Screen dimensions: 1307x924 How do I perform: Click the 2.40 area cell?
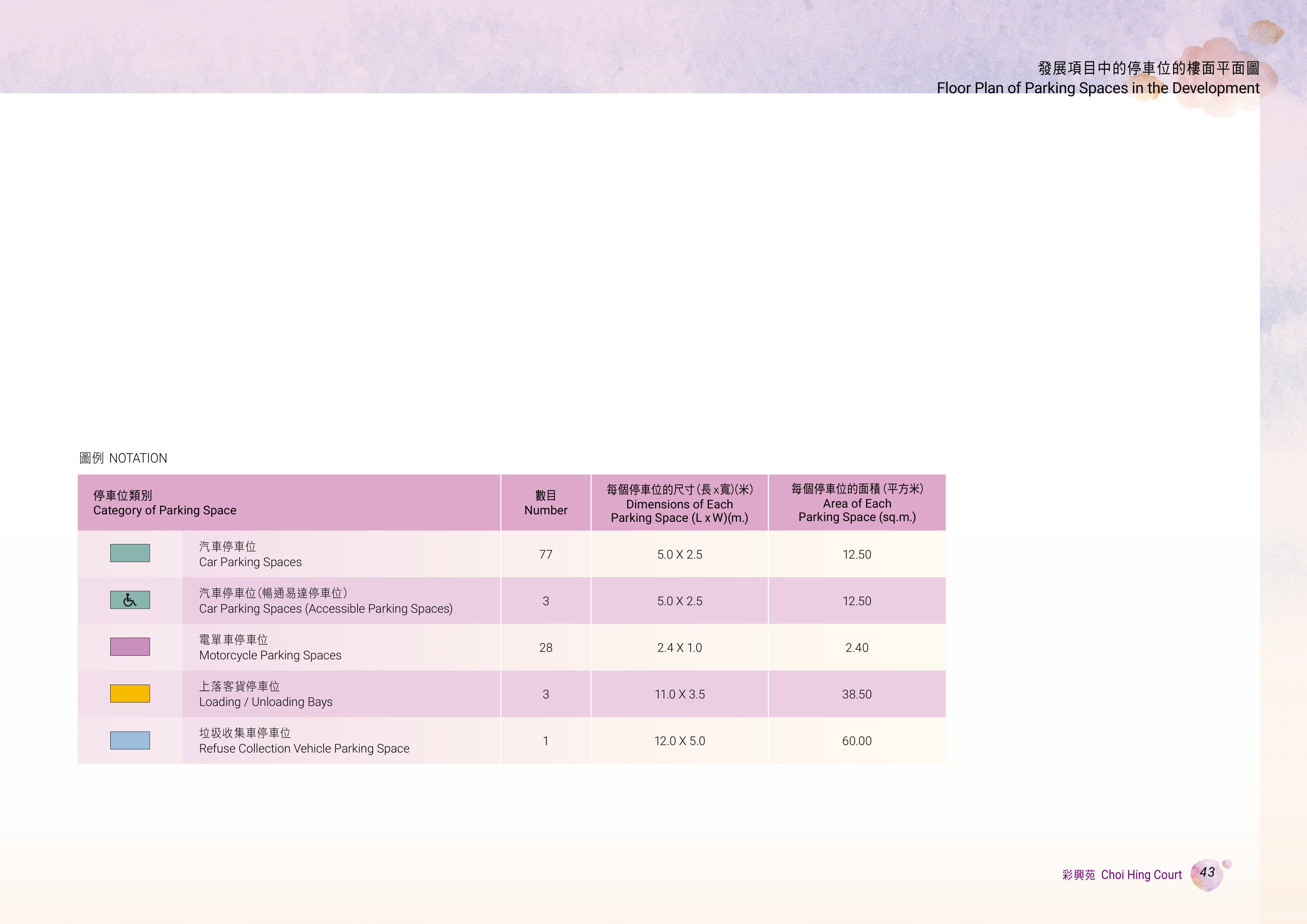coord(857,648)
